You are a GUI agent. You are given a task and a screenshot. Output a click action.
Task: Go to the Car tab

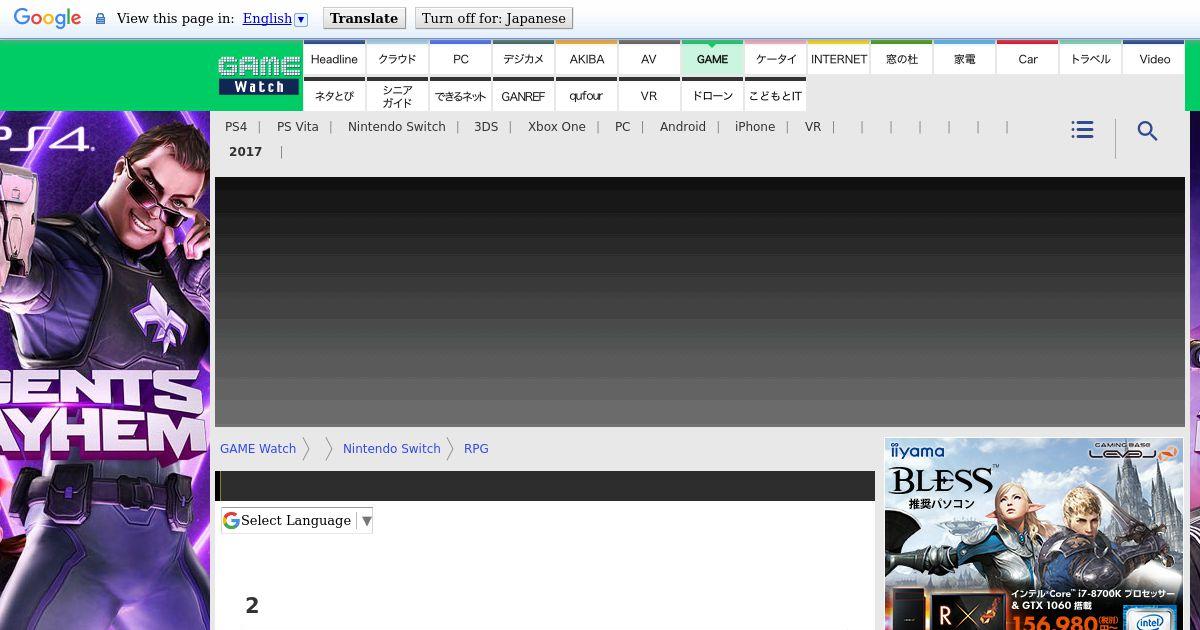point(1028,58)
